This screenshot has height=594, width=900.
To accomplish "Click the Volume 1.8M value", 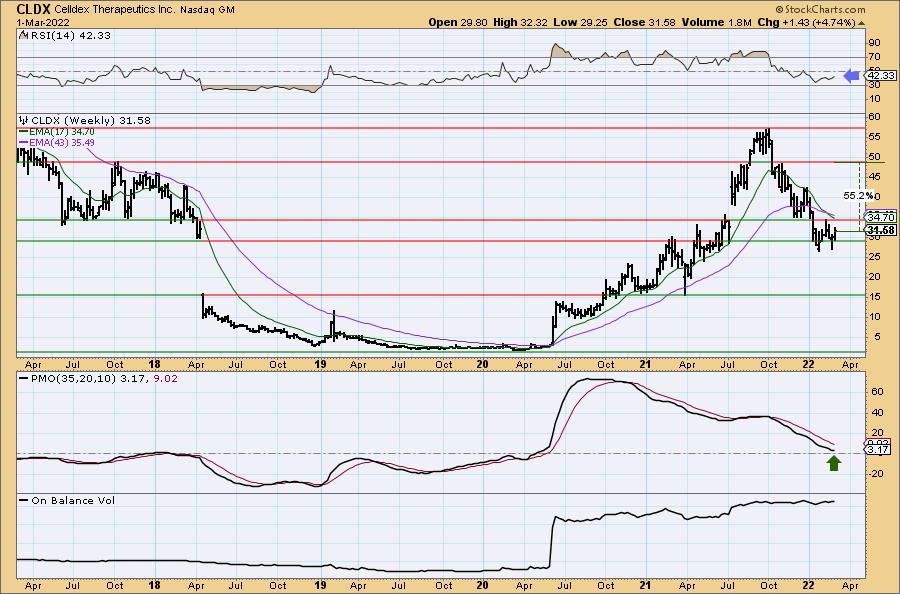I will click(717, 22).
